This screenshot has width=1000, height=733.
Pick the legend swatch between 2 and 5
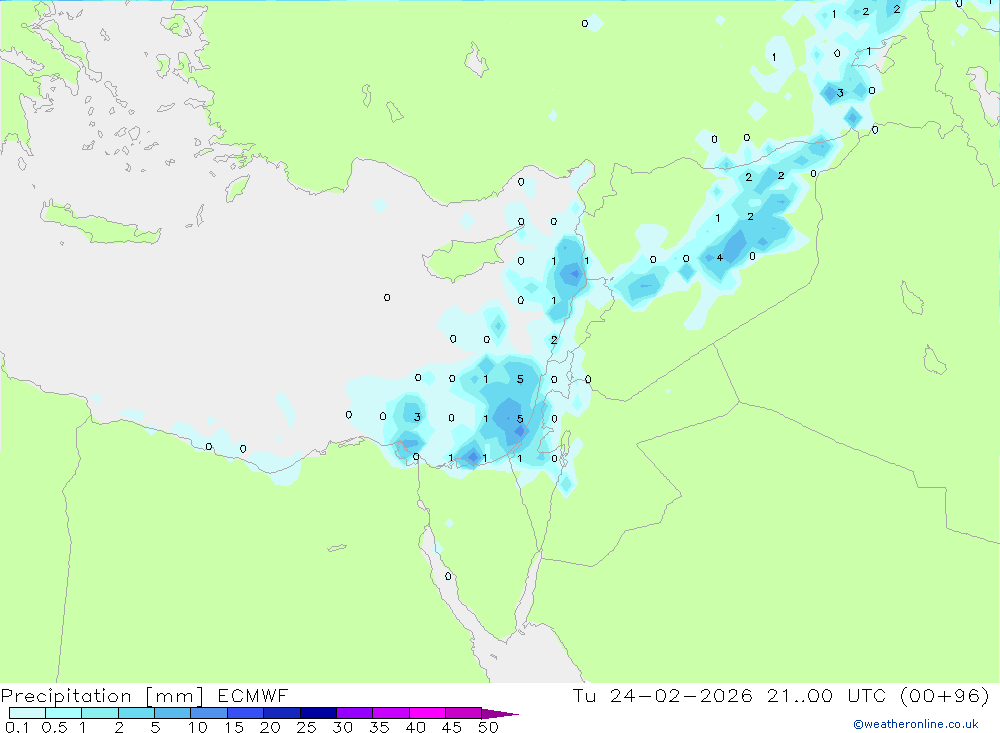(x=136, y=713)
